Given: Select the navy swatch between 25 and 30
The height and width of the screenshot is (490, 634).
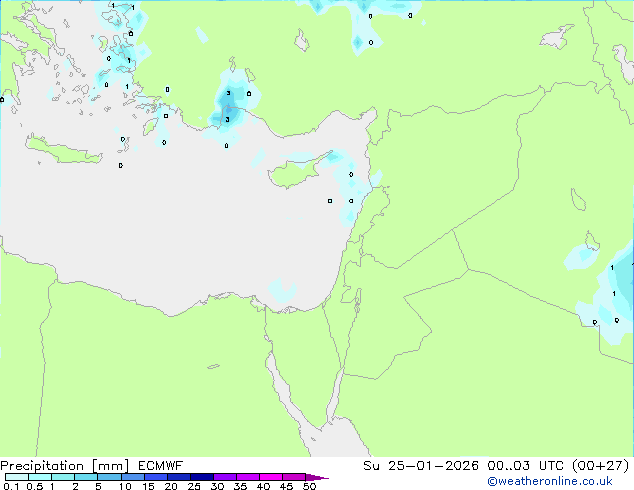Looking at the screenshot, I should [x=201, y=477].
